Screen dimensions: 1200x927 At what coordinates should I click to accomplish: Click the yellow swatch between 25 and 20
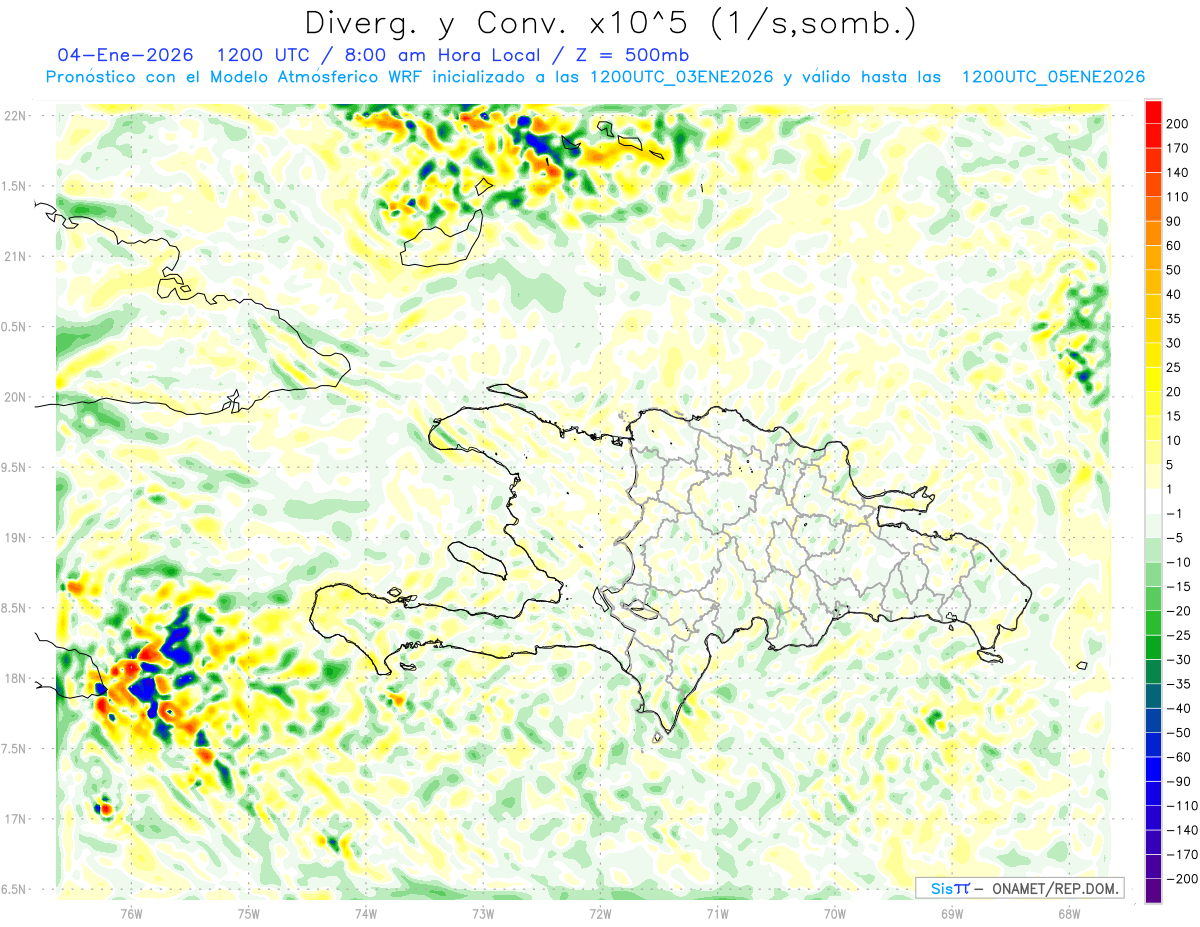pyautogui.click(x=1153, y=379)
